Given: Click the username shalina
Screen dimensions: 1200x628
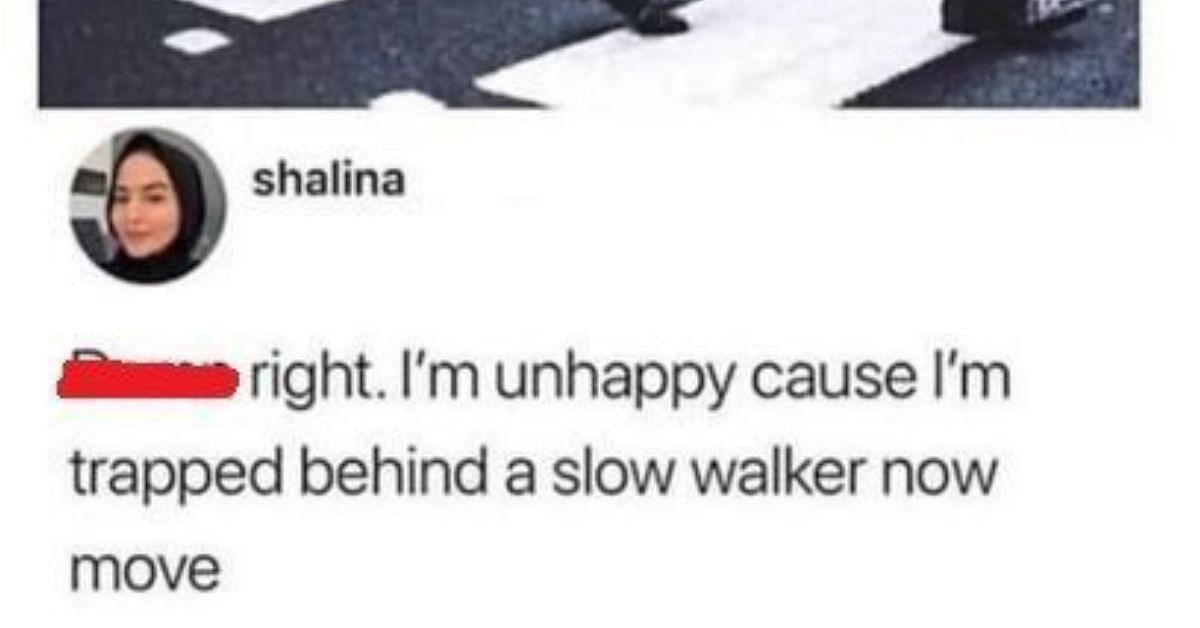Looking at the screenshot, I should [329, 181].
